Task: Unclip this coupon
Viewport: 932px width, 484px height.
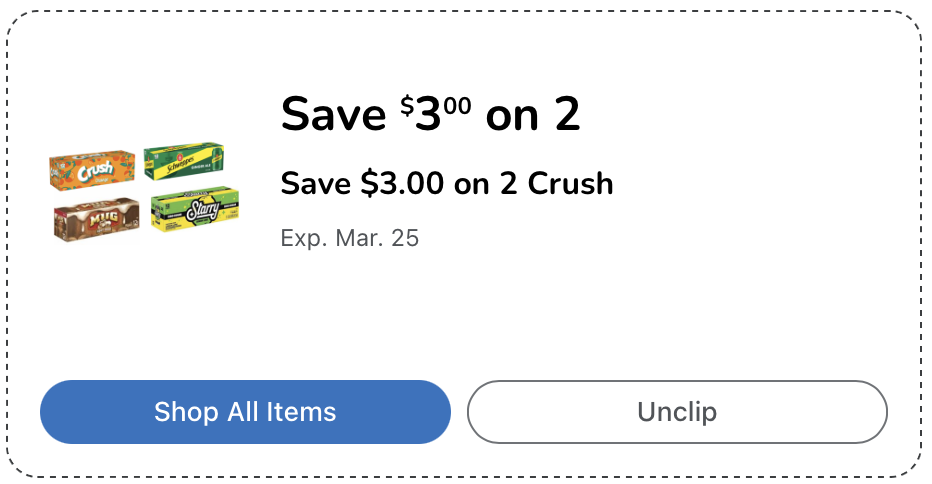Action: 677,411
